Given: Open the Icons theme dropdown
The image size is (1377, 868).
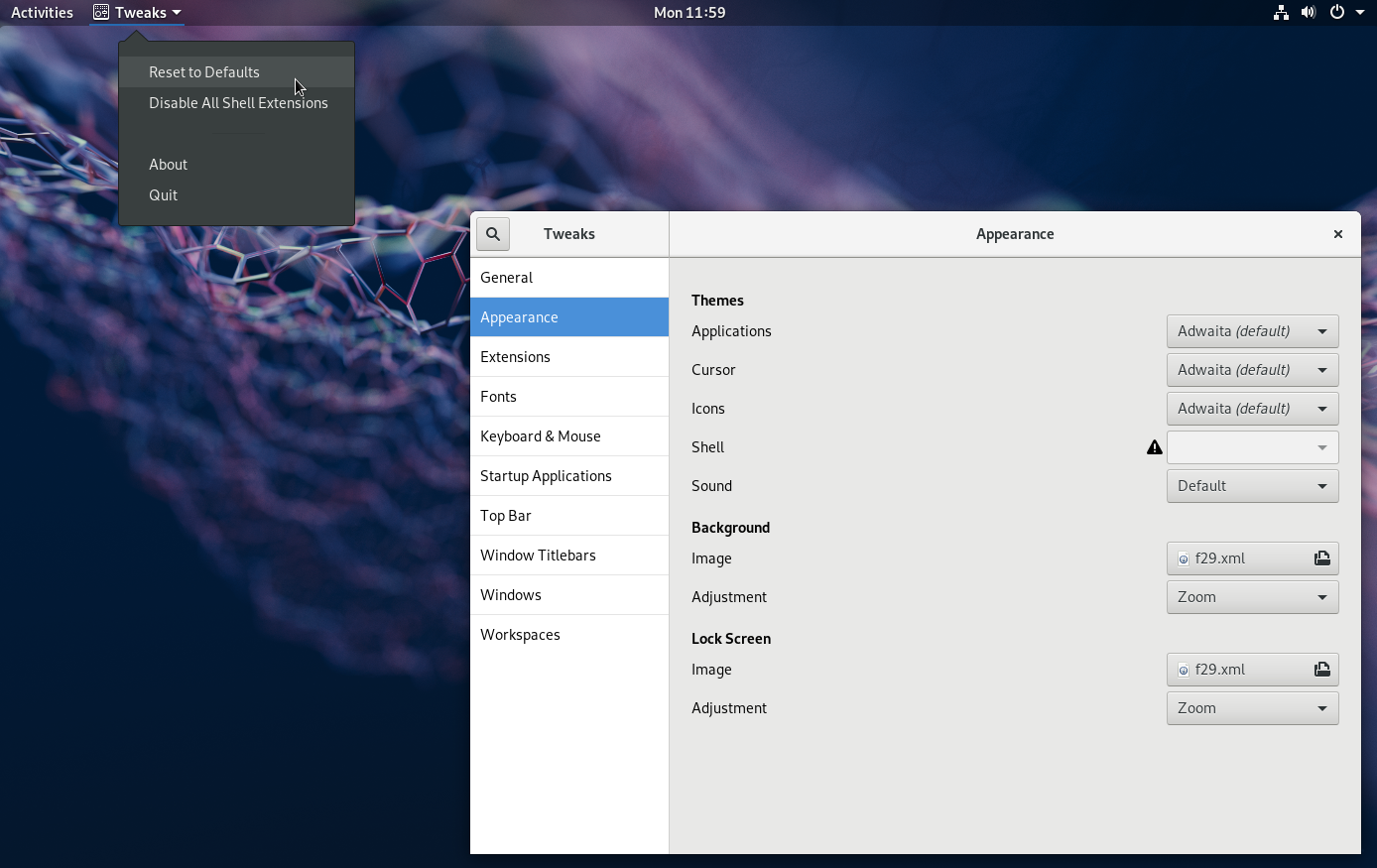Looking at the screenshot, I should click(1252, 408).
